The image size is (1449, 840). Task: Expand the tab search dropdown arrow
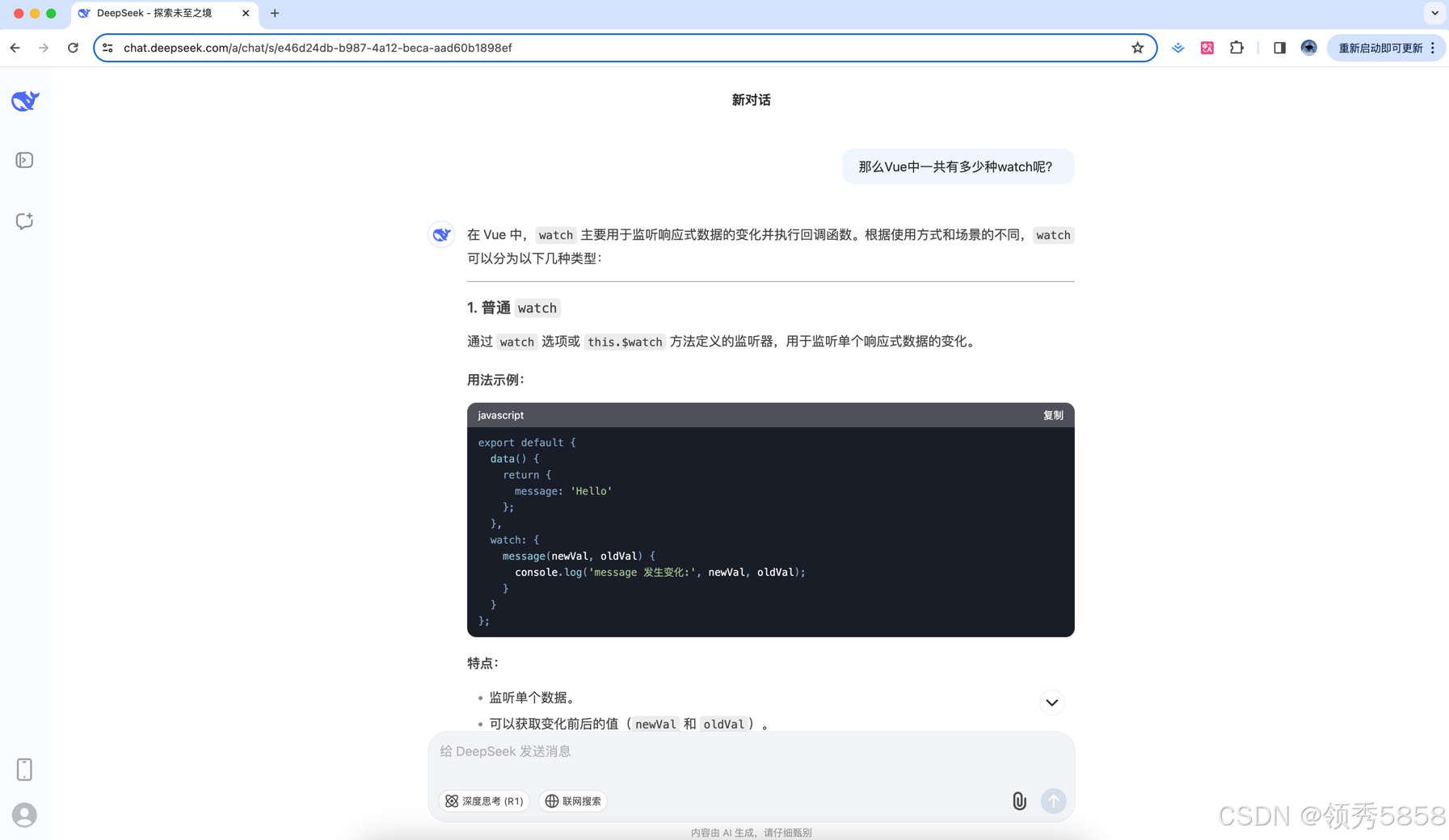pyautogui.click(x=1434, y=13)
